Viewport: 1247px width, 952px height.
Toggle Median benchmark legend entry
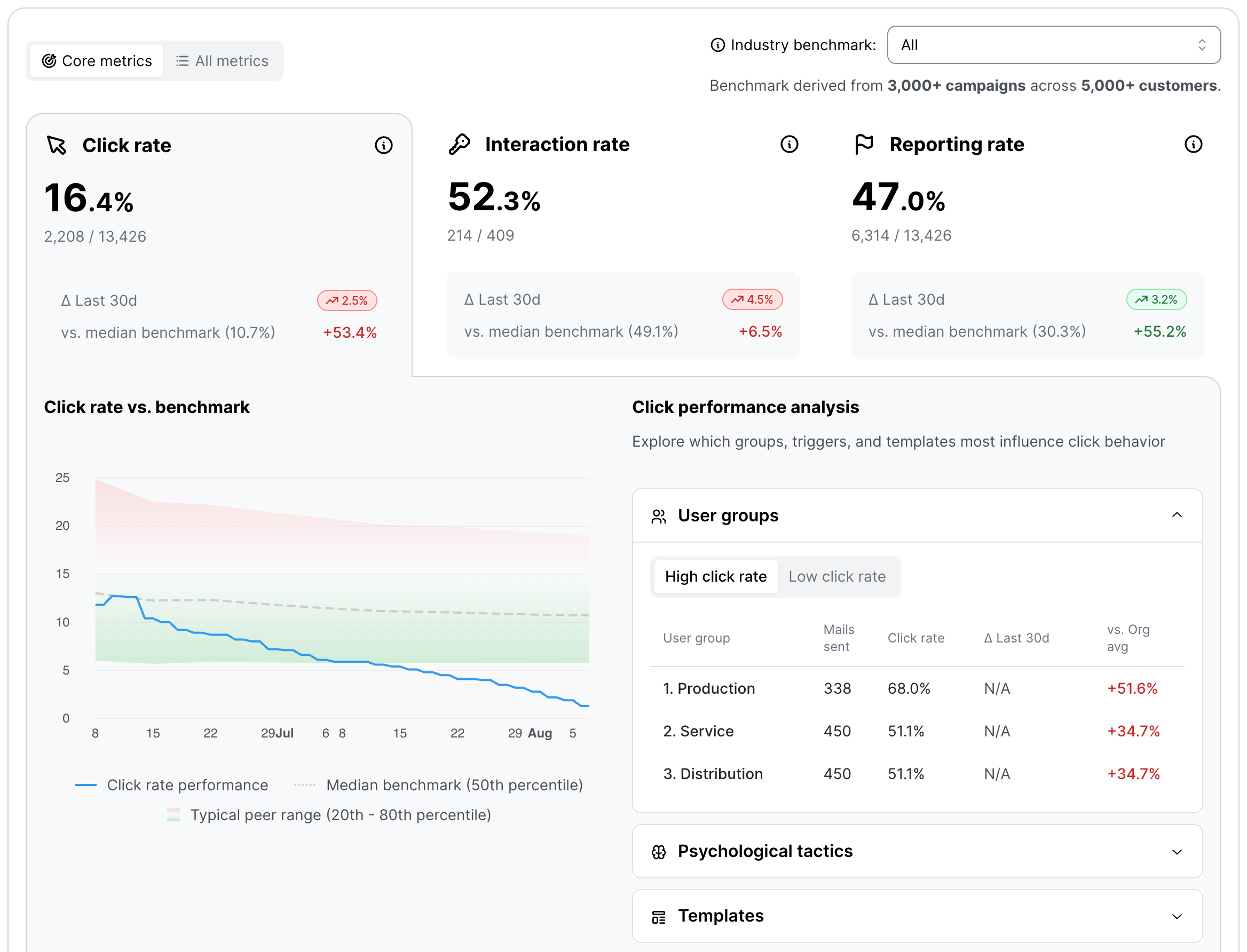pos(438,785)
